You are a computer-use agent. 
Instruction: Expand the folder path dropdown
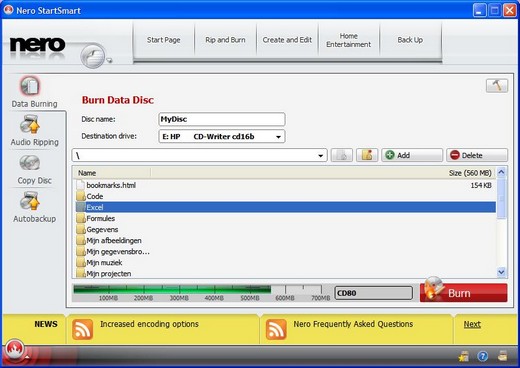pos(320,156)
